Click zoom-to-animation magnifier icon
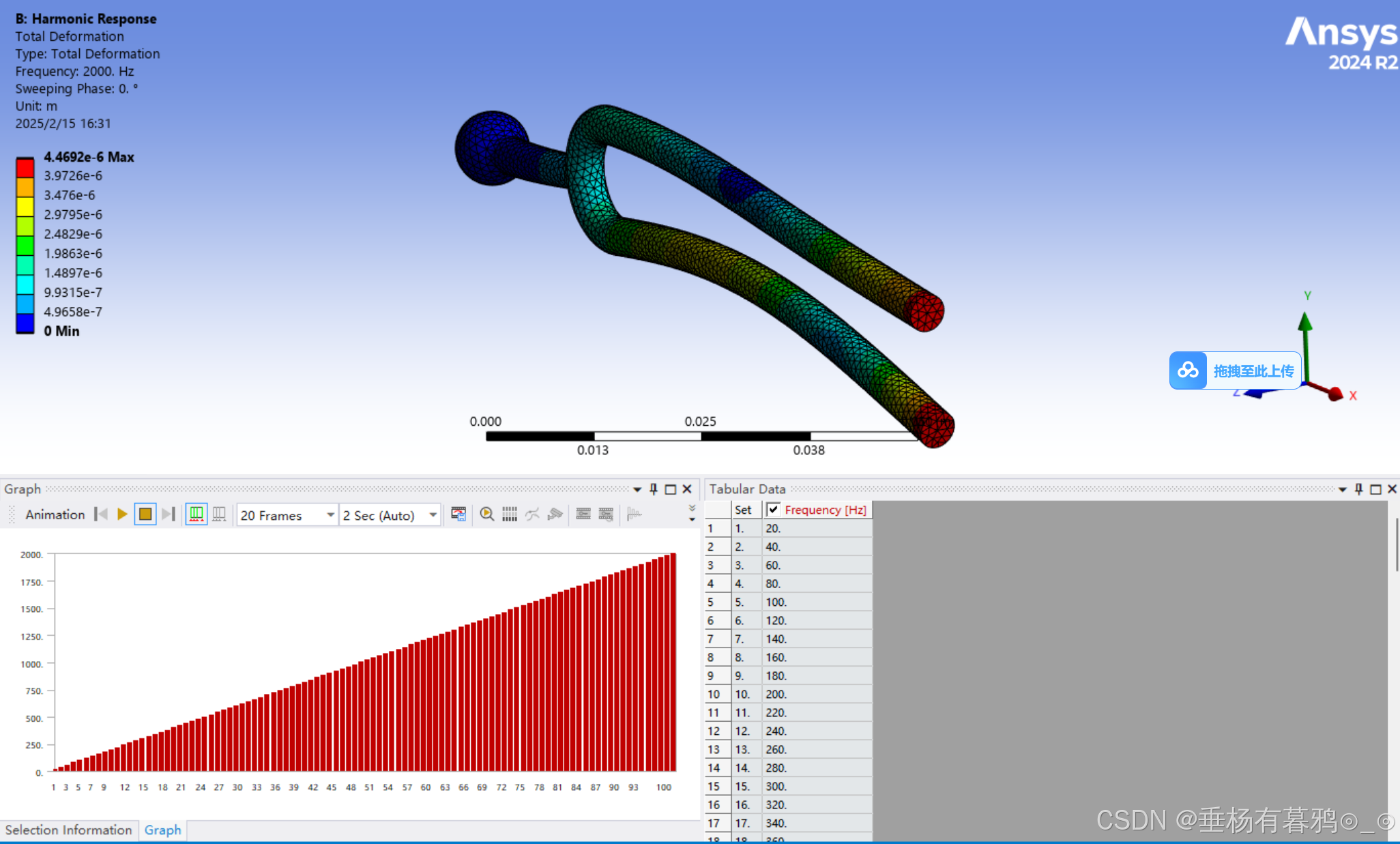Image resolution: width=1400 pixels, height=844 pixels. [x=486, y=514]
